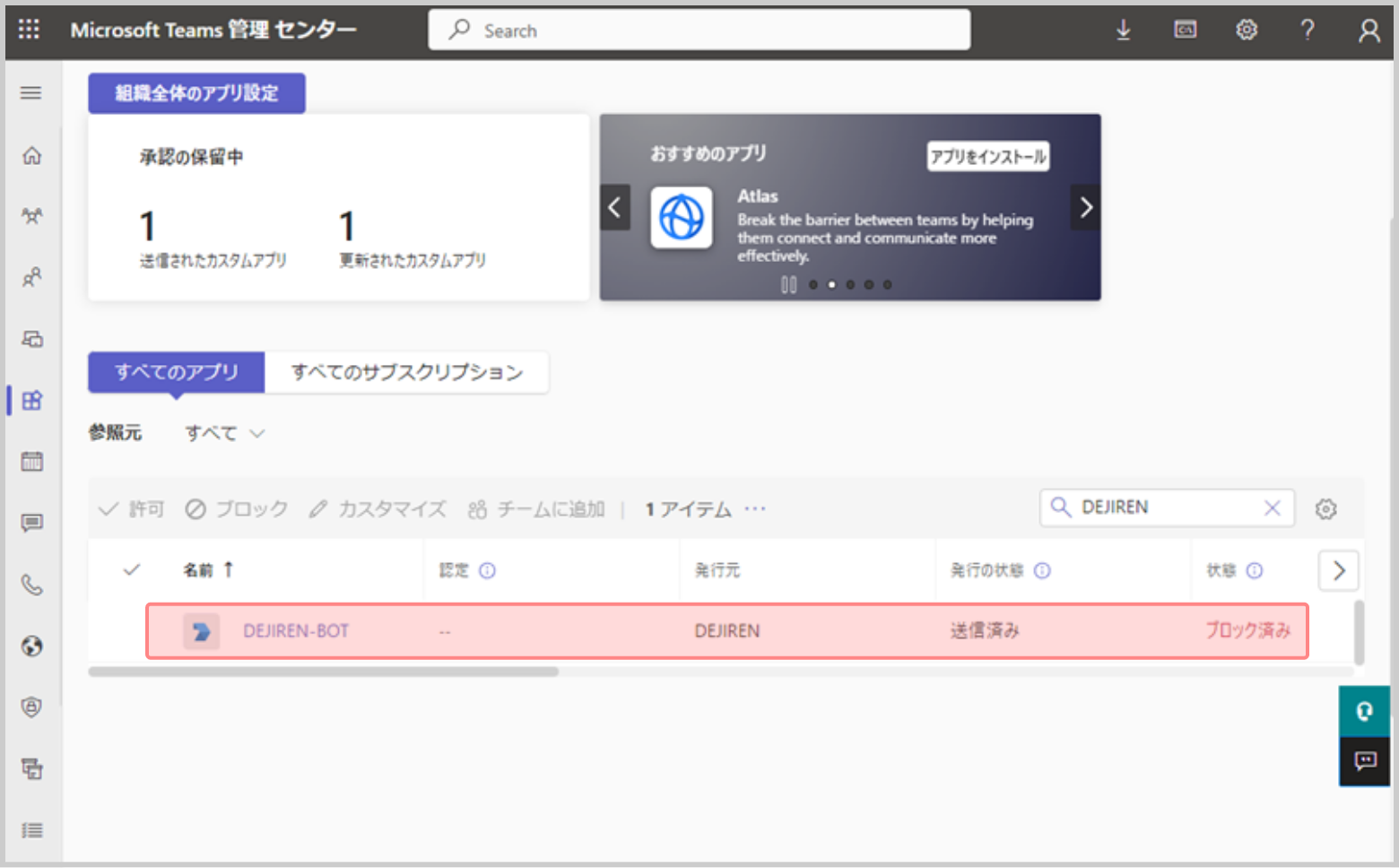Select the すべてのアプリ tab

177,372
